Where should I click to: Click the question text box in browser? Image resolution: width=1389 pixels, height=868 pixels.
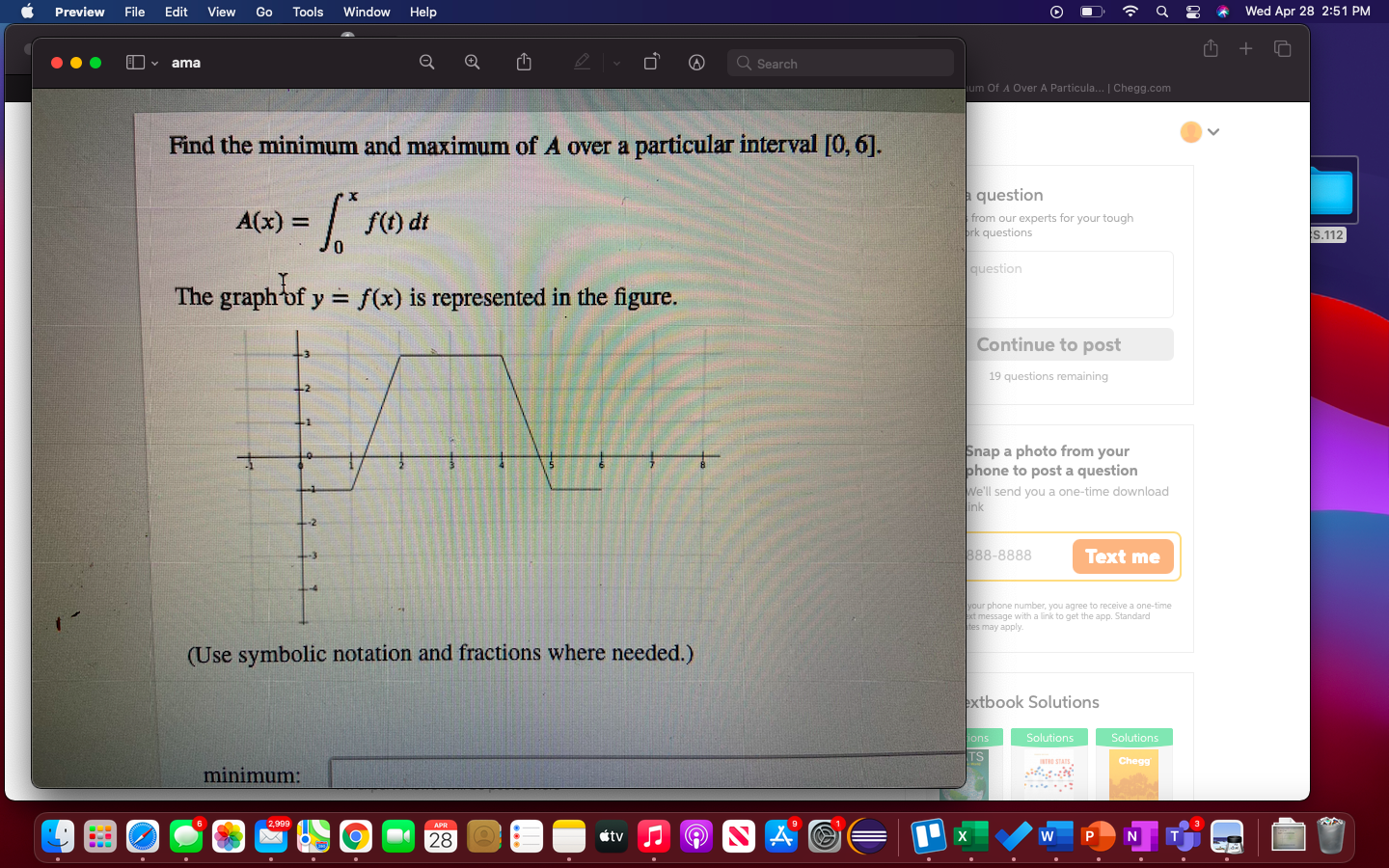click(x=1070, y=285)
